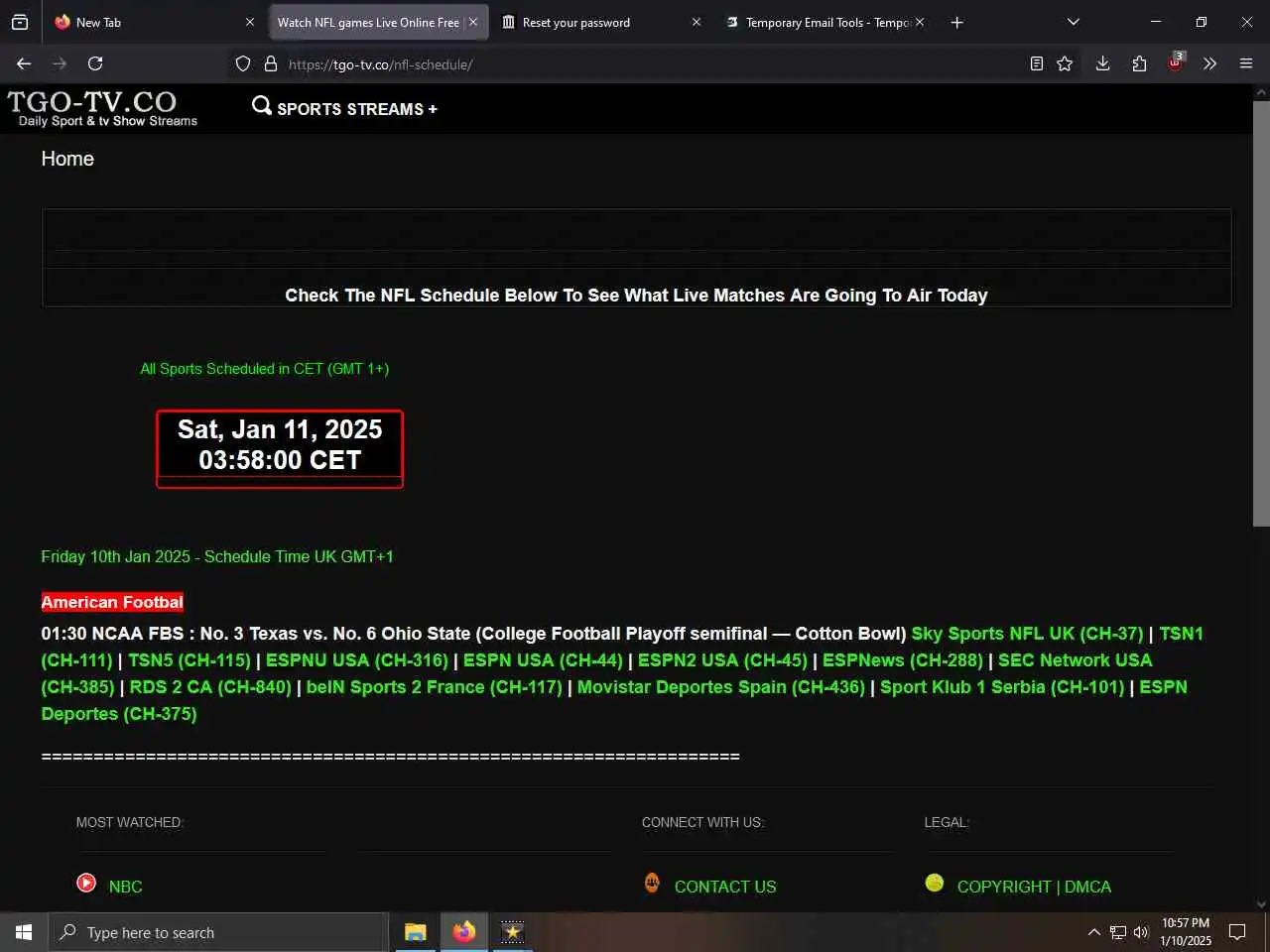Open the Home breadcrumb link

coord(67,159)
